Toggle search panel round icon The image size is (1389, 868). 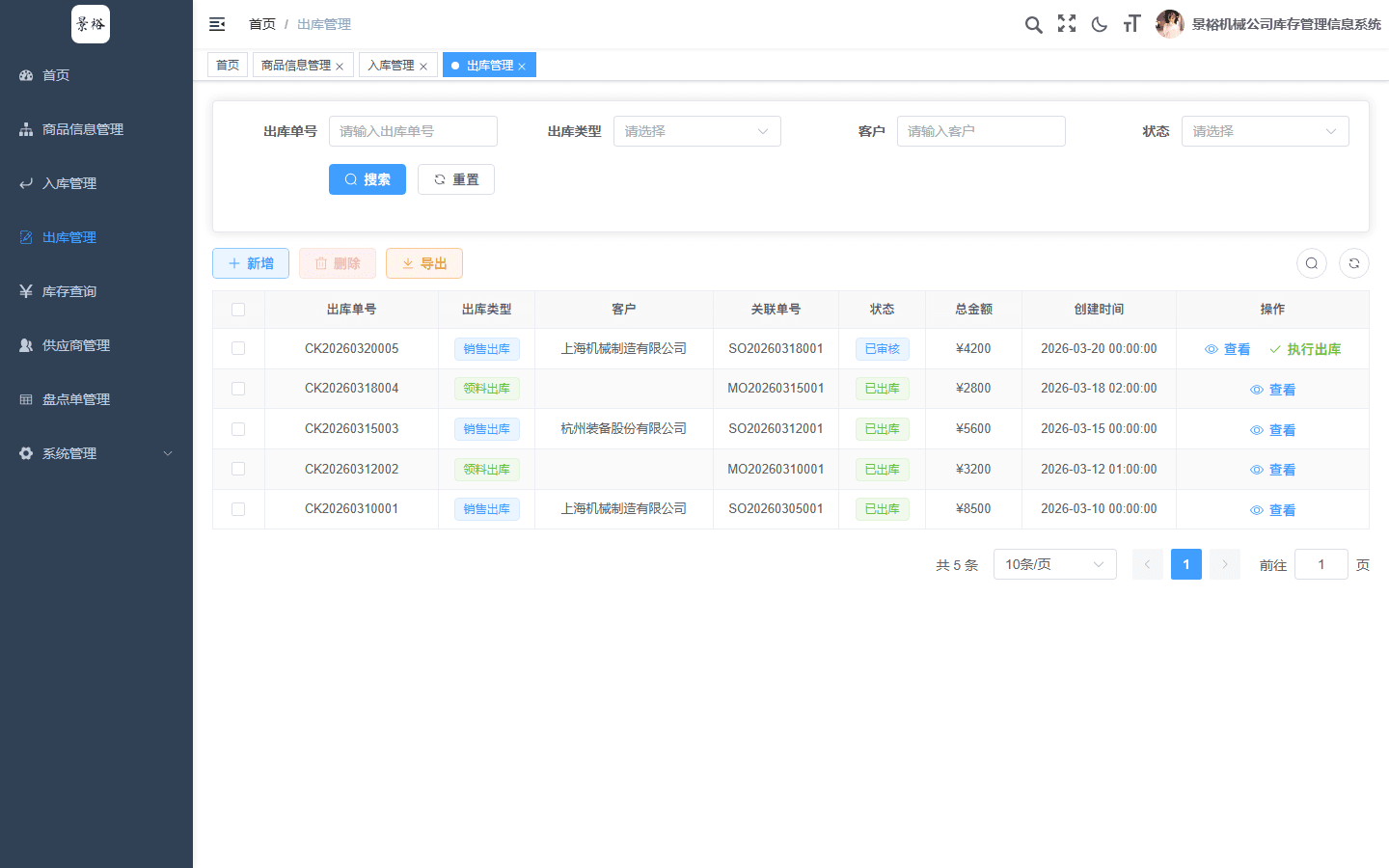pyautogui.click(x=1312, y=263)
